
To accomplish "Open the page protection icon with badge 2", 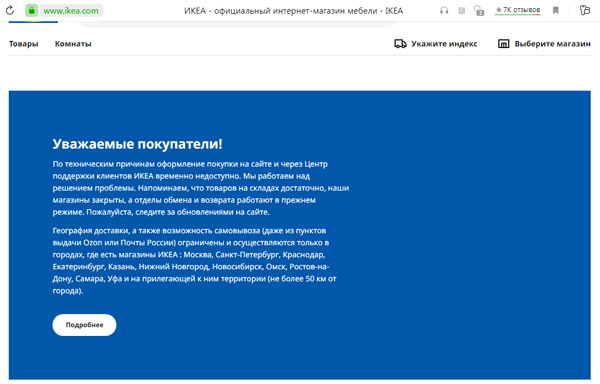I will (479, 10).
